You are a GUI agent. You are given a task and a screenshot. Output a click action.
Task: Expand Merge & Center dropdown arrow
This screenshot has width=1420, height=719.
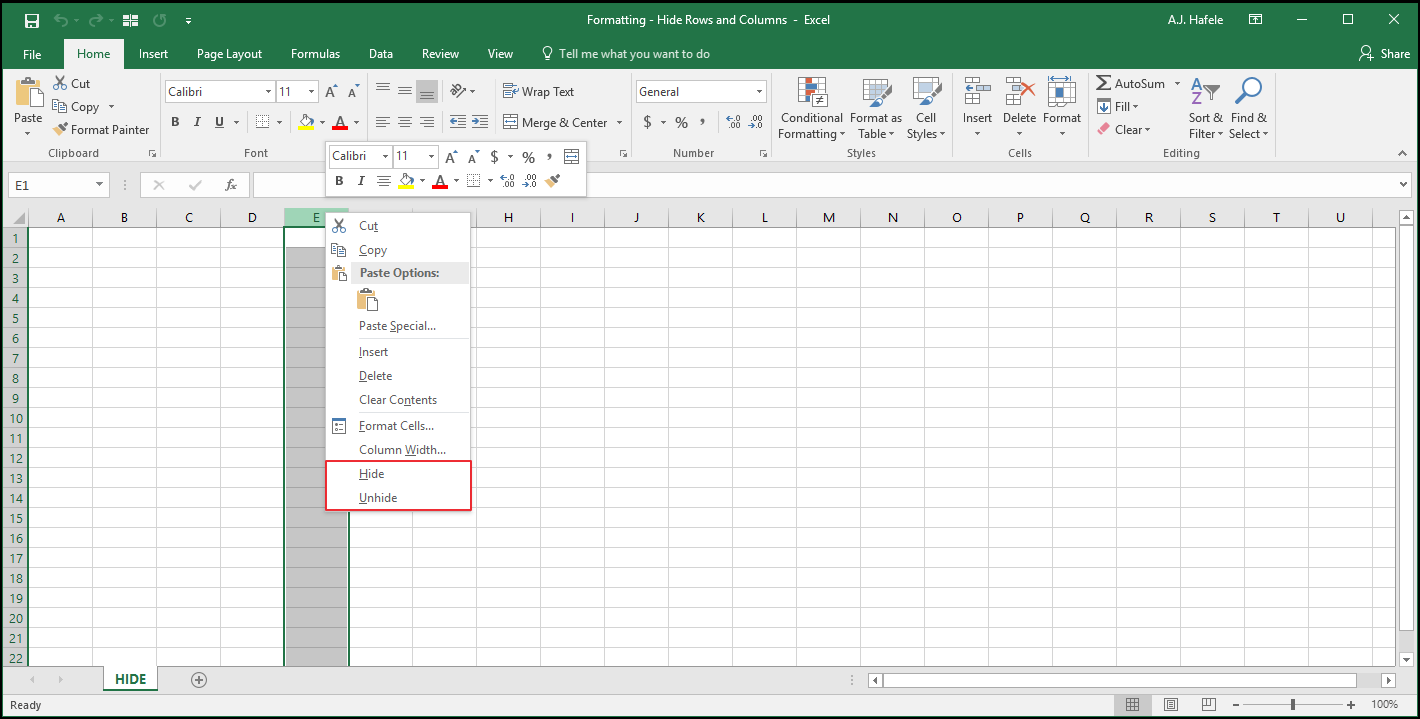point(620,123)
